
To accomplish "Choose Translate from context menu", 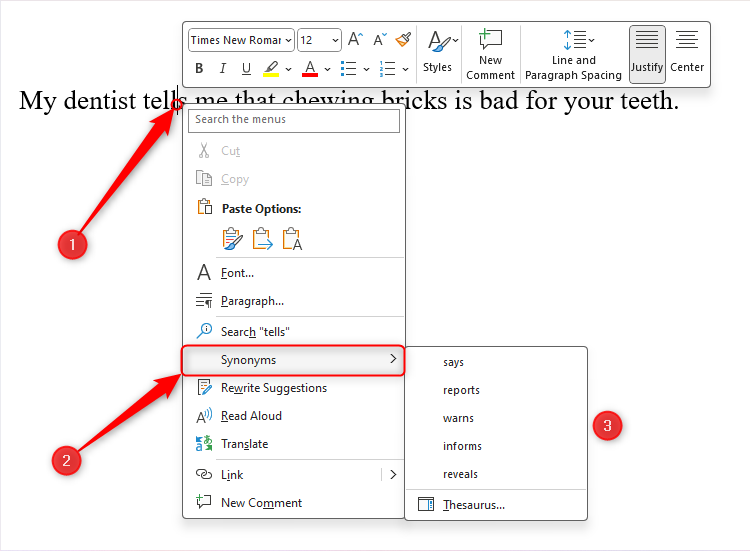I will 294,444.
